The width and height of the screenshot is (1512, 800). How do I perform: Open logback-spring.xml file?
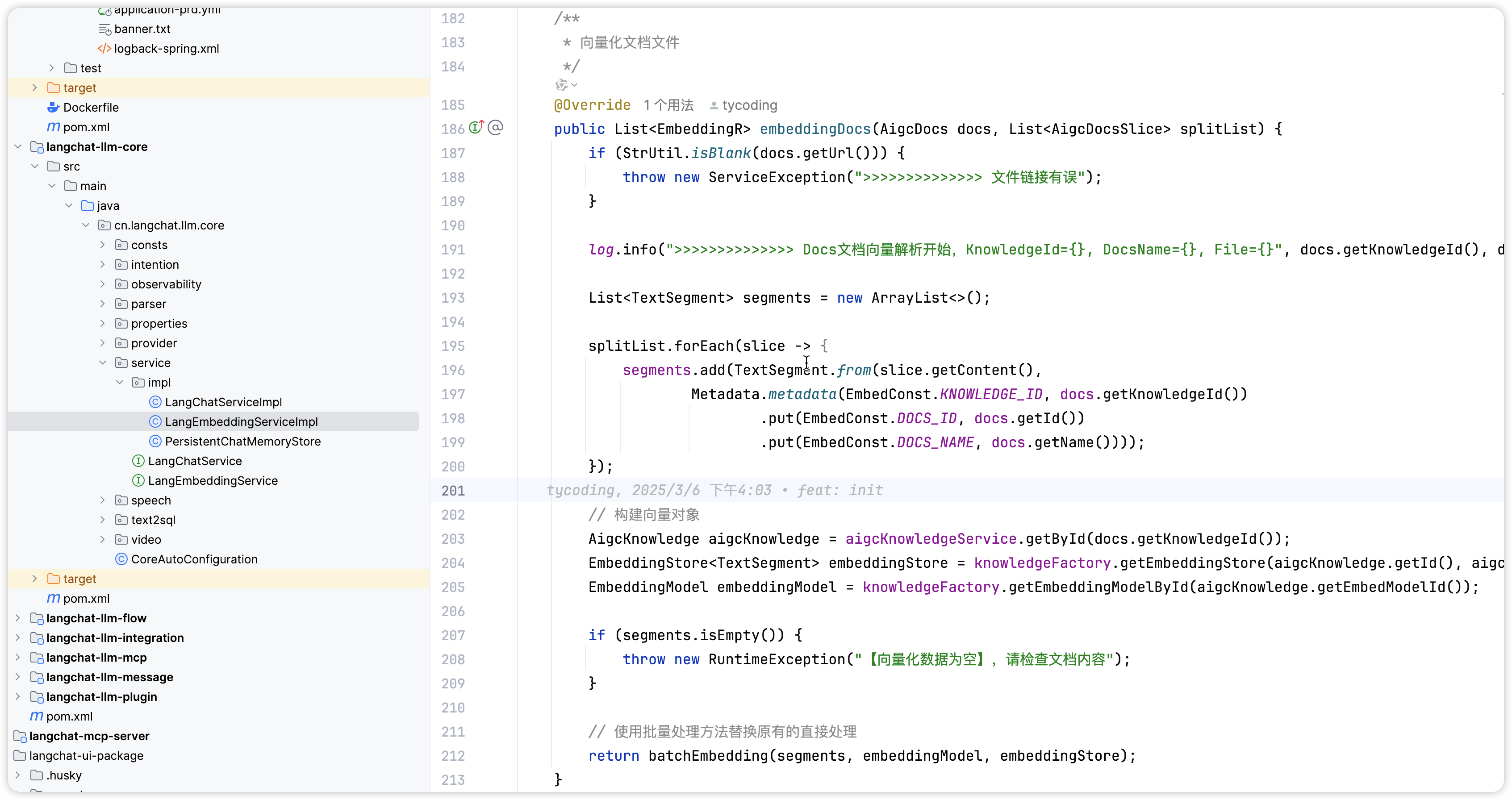point(166,49)
